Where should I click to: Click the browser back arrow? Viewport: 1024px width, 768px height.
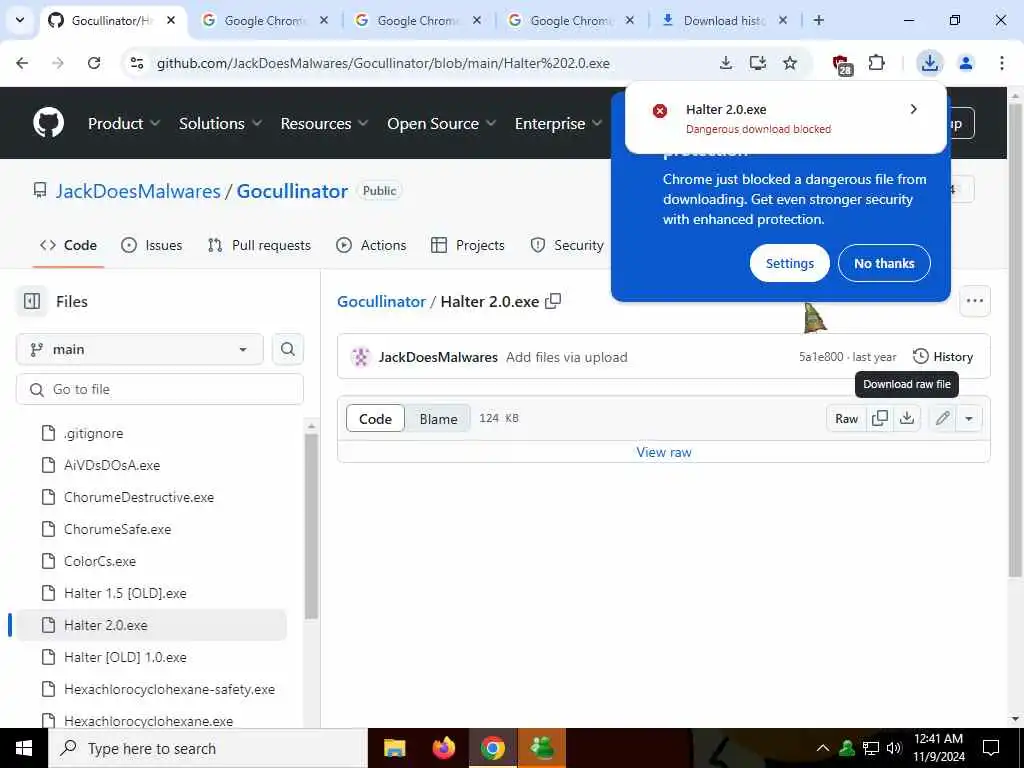[x=22, y=63]
